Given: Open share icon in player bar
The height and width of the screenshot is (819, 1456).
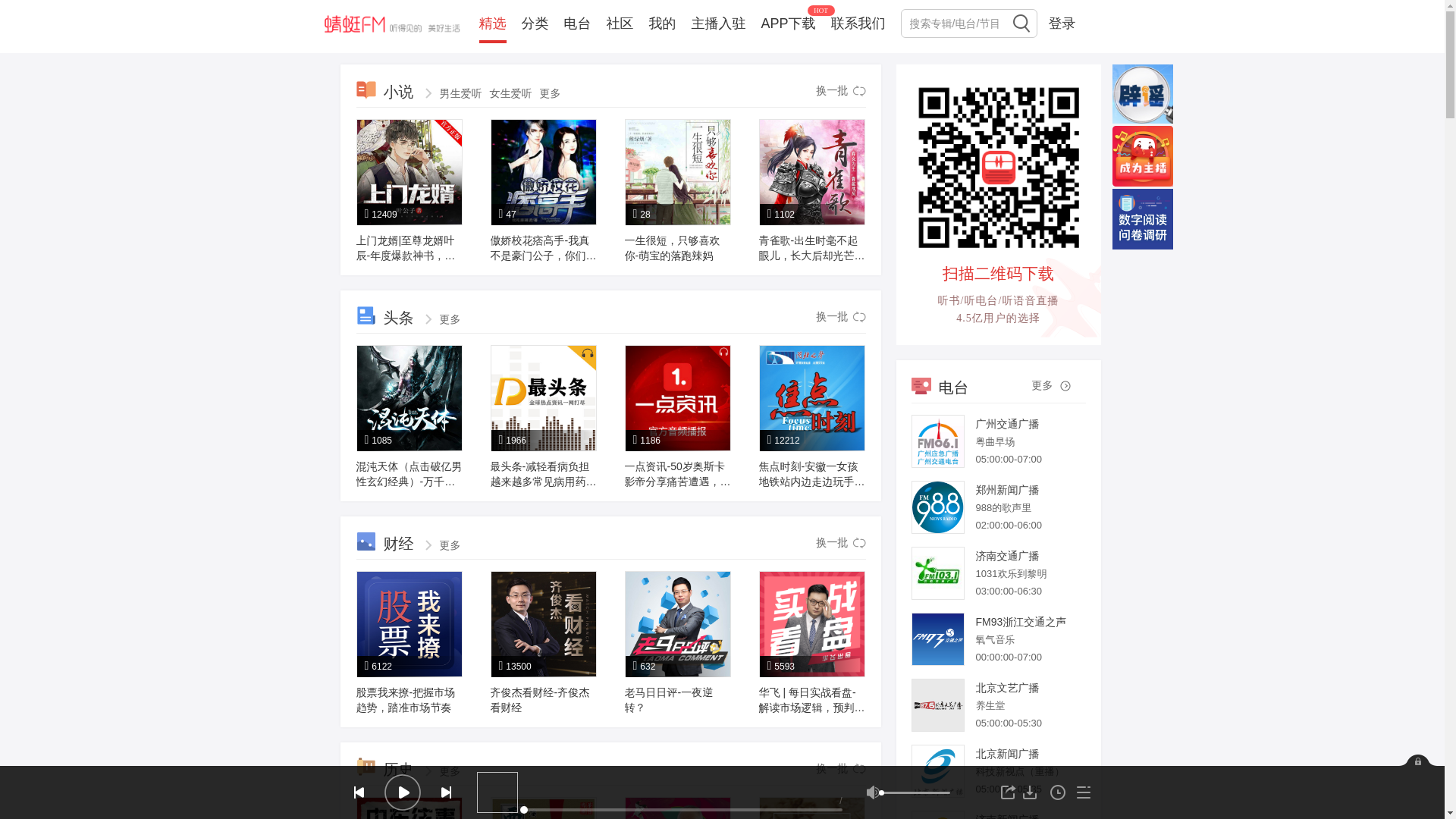Looking at the screenshot, I should (x=1008, y=792).
